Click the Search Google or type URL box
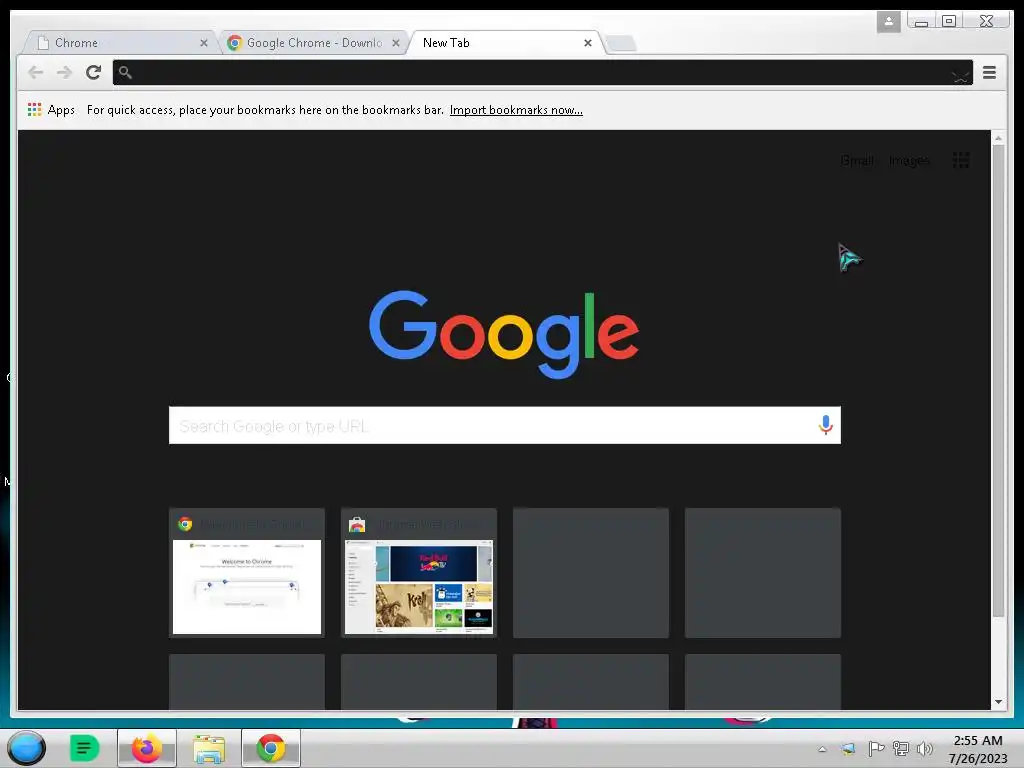The image size is (1024, 768). (504, 425)
